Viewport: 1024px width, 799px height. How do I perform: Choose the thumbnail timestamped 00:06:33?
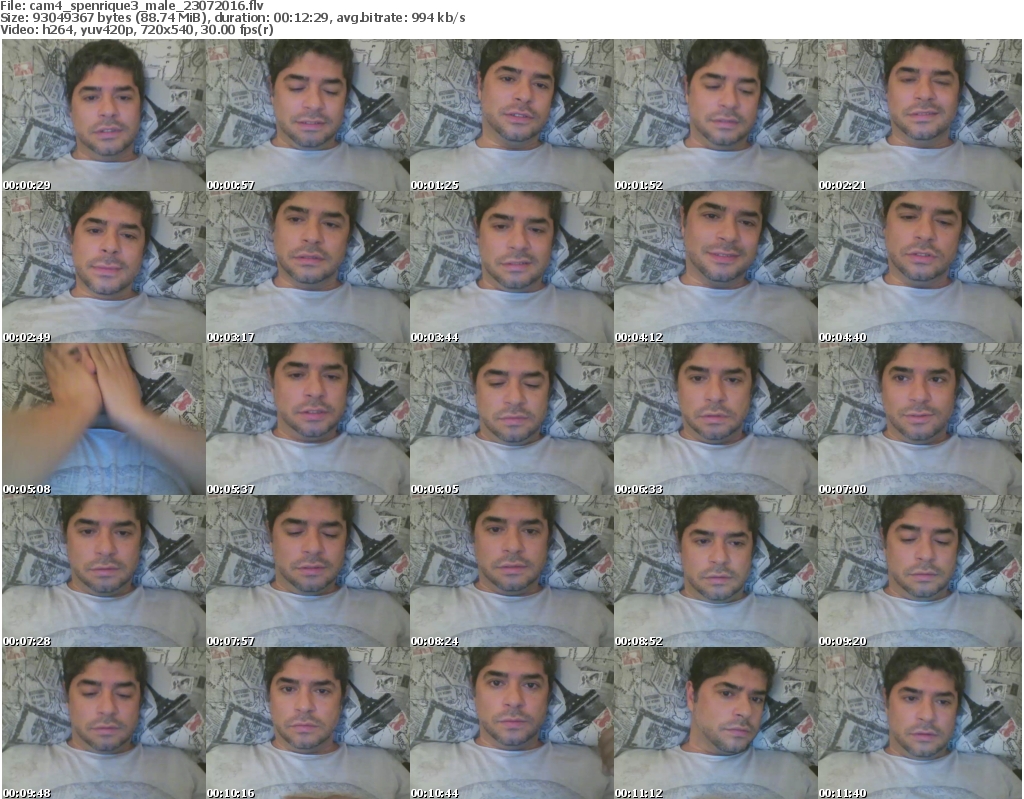click(x=715, y=419)
